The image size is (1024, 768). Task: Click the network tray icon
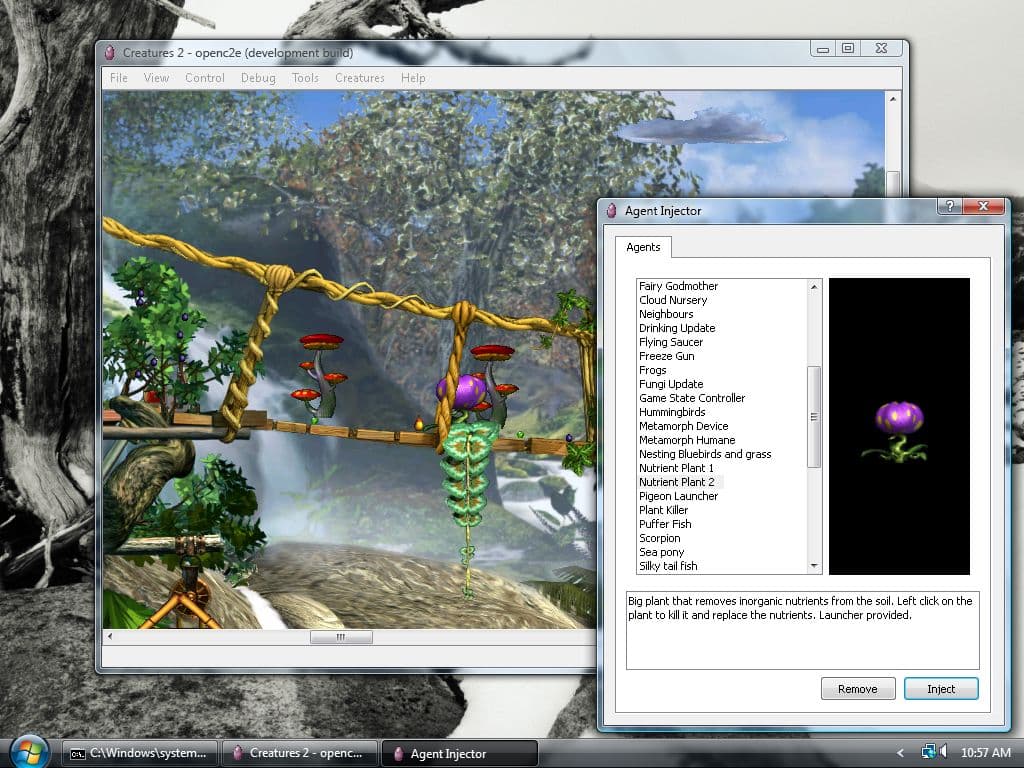(927, 752)
